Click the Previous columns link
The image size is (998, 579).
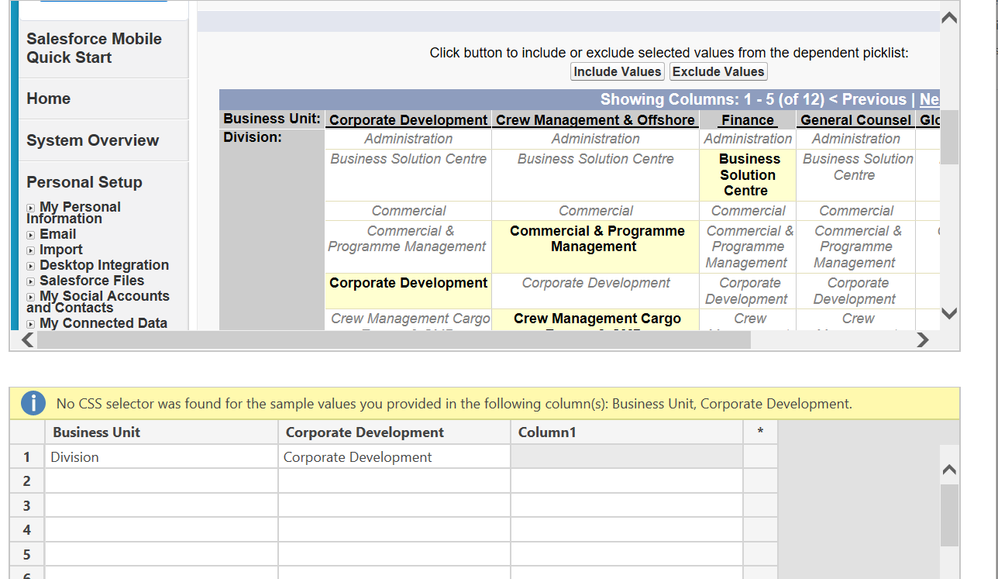point(868,99)
